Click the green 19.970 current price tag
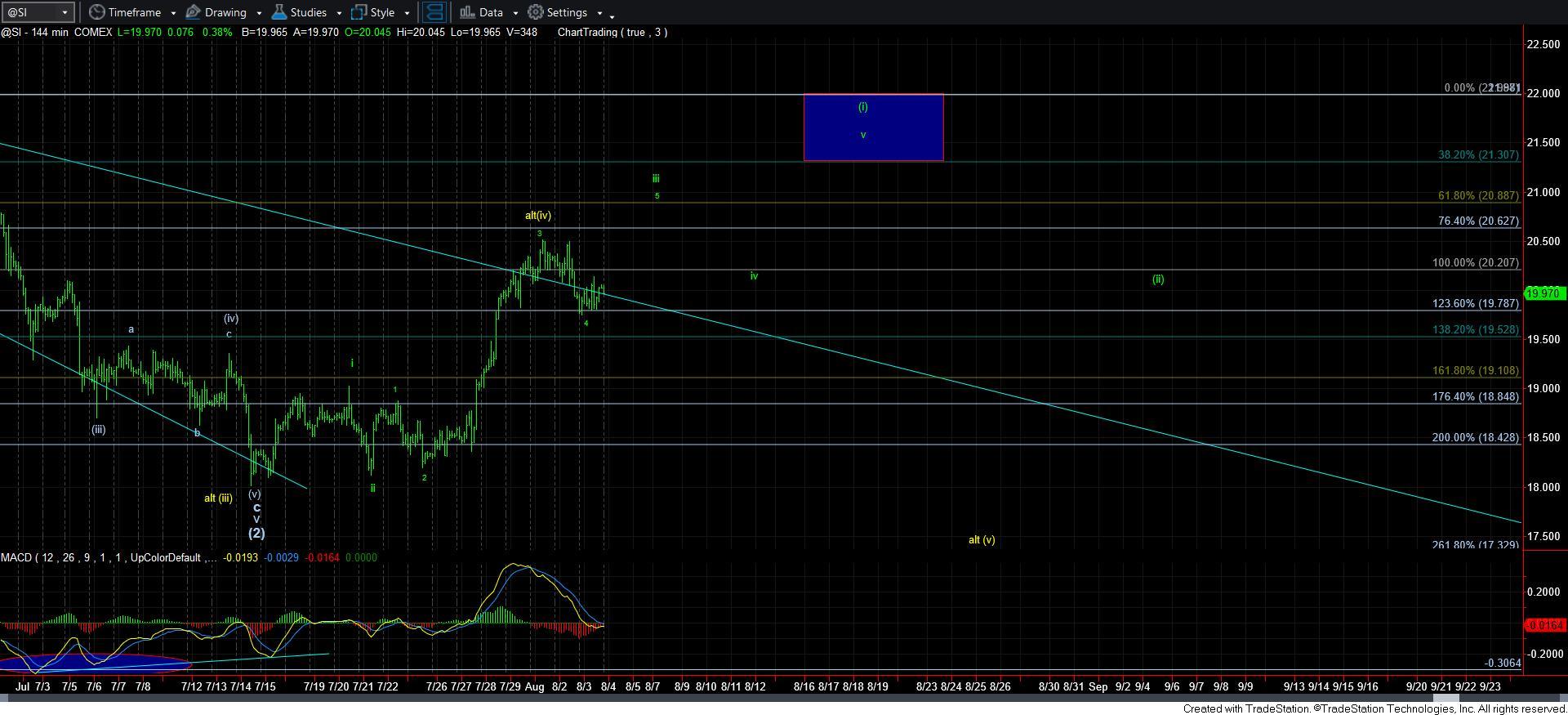The image size is (1568, 715). coord(1543,293)
